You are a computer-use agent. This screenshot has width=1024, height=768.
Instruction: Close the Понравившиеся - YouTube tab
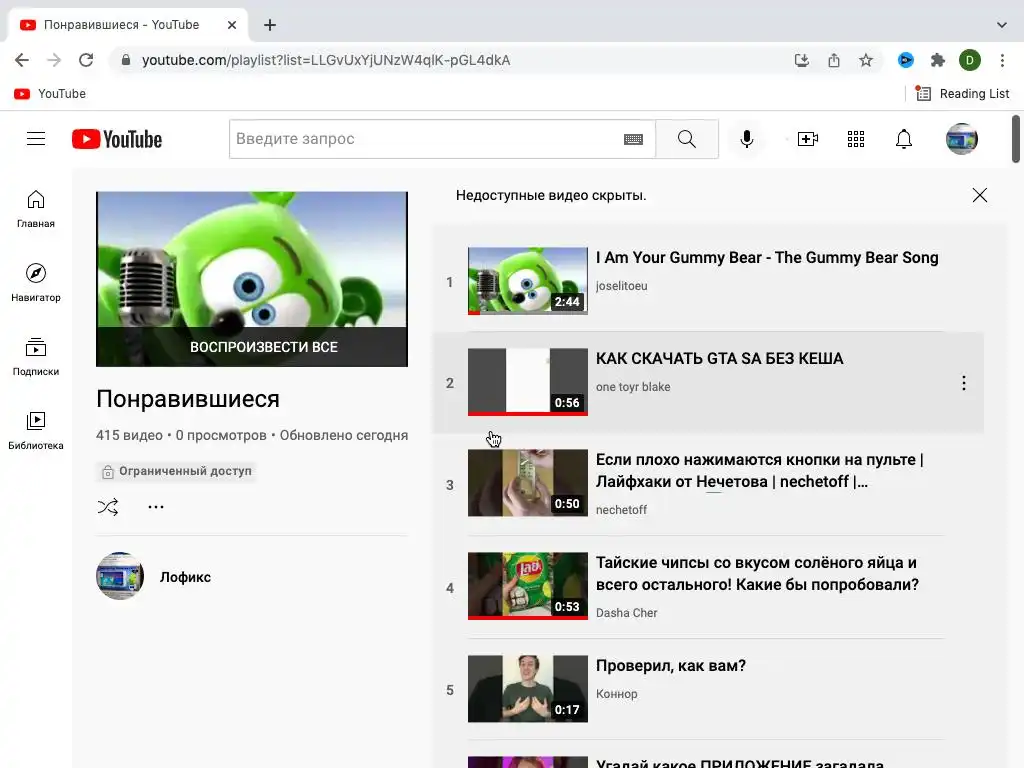pos(232,25)
